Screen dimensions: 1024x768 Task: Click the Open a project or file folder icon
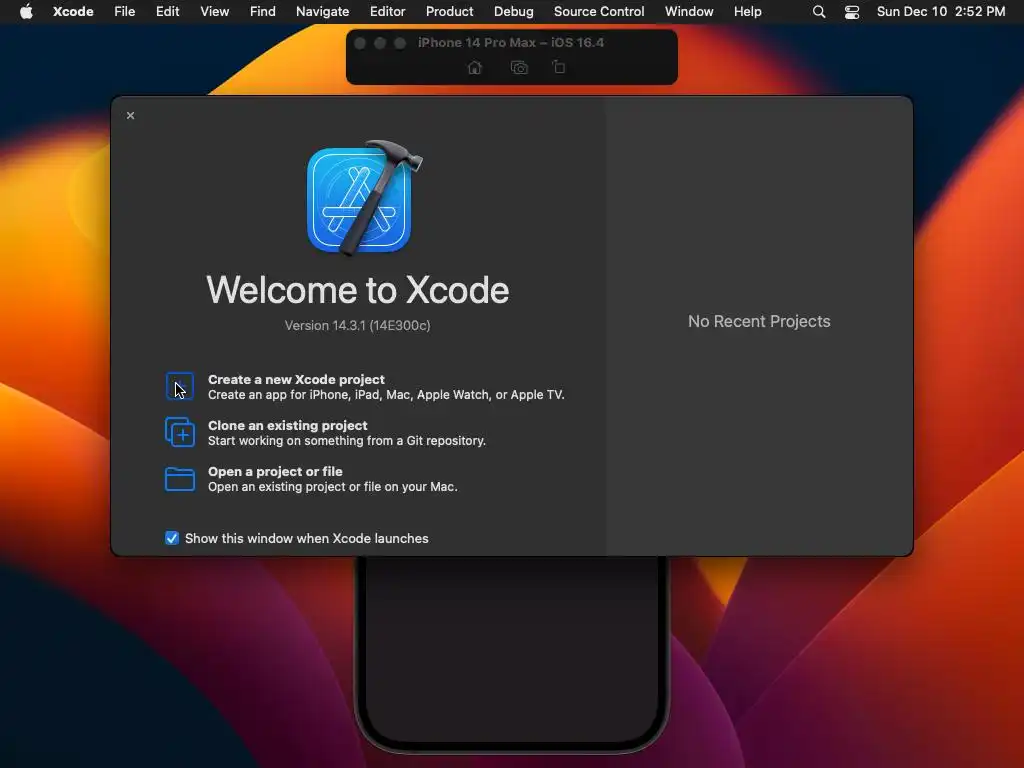pyautogui.click(x=180, y=479)
